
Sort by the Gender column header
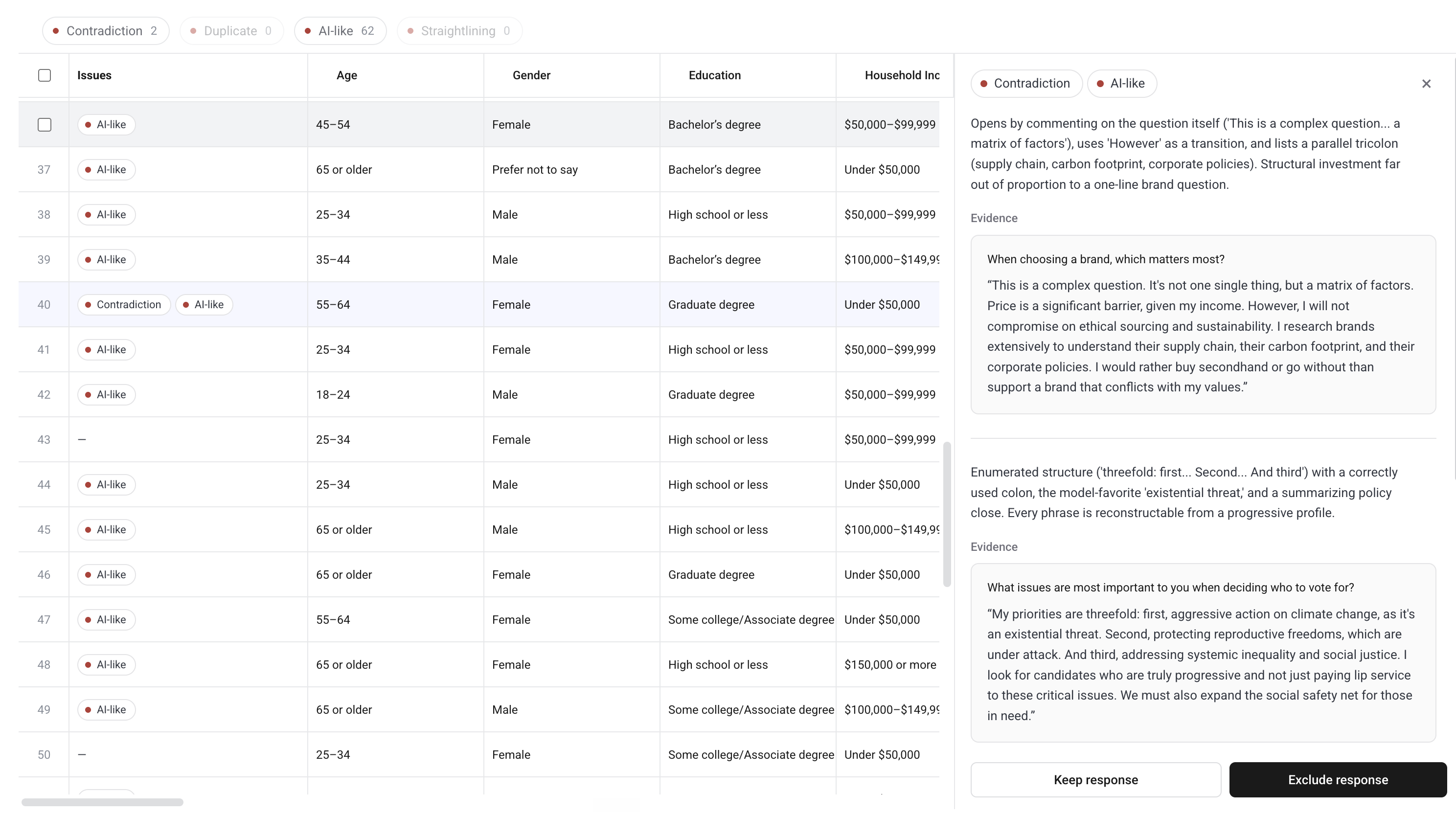pos(531,75)
